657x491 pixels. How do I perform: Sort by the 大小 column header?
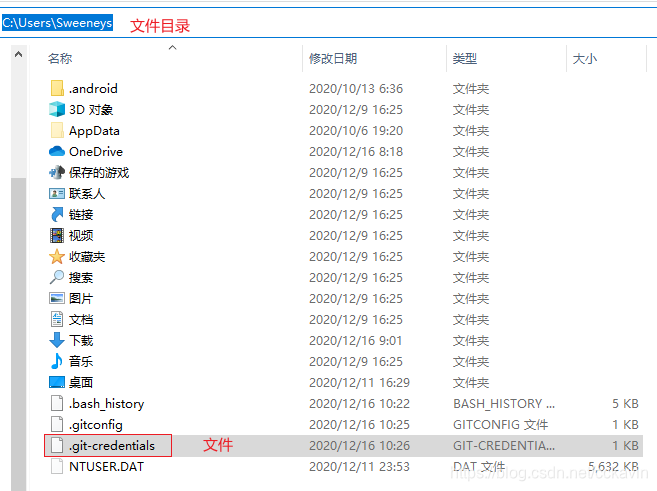tap(585, 58)
